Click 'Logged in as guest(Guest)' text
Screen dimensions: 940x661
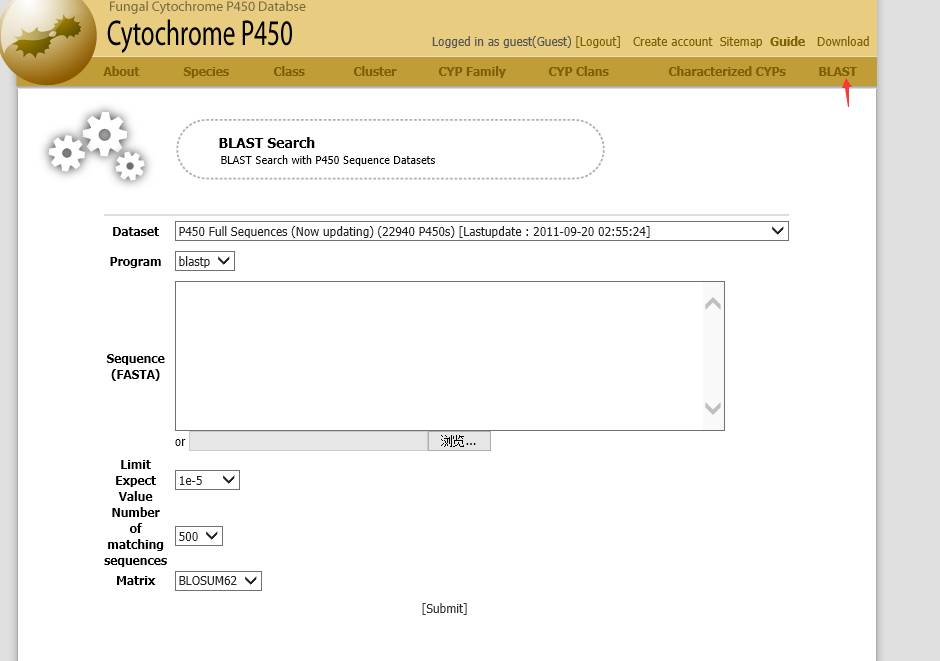point(502,42)
